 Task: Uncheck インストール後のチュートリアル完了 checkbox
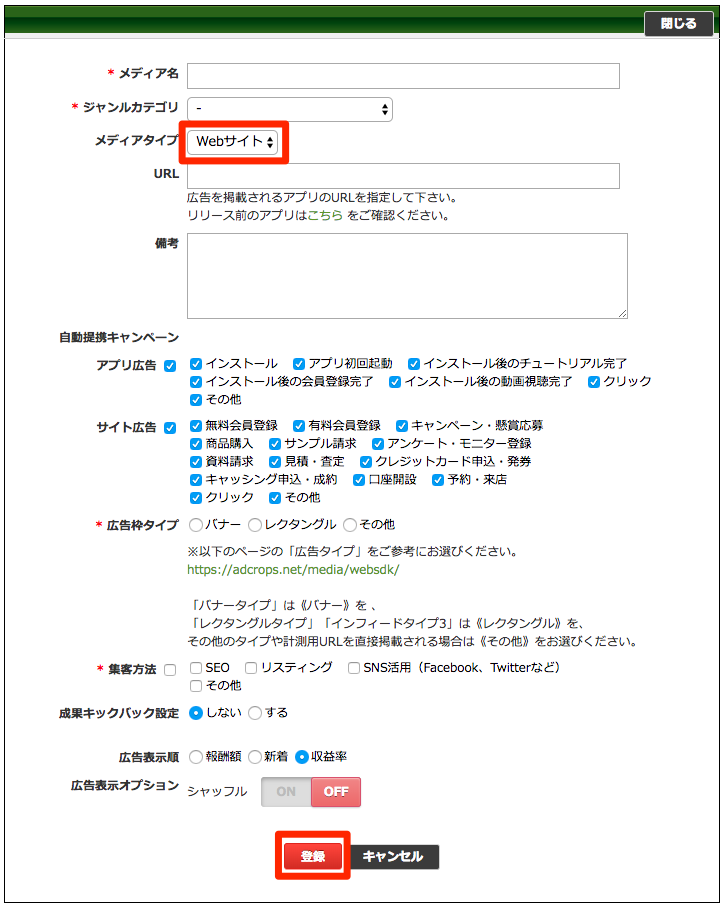point(413,364)
